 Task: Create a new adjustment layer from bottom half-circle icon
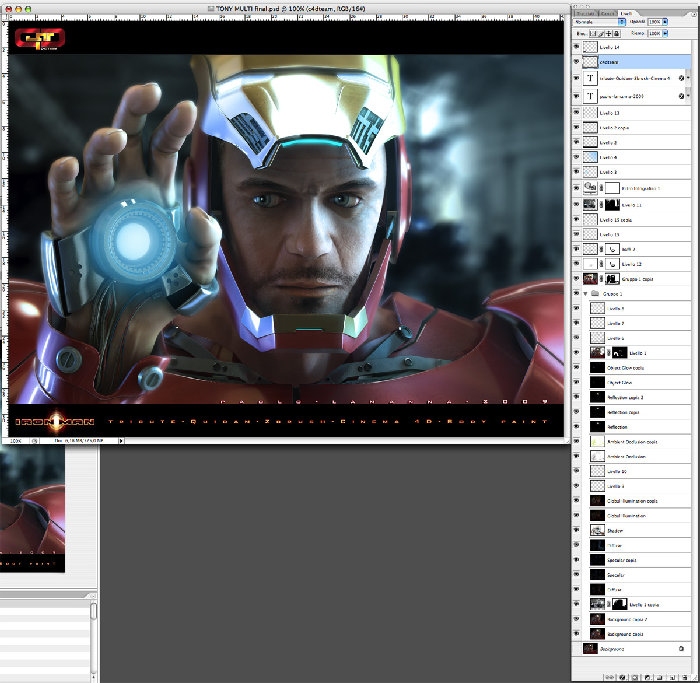(x=647, y=677)
